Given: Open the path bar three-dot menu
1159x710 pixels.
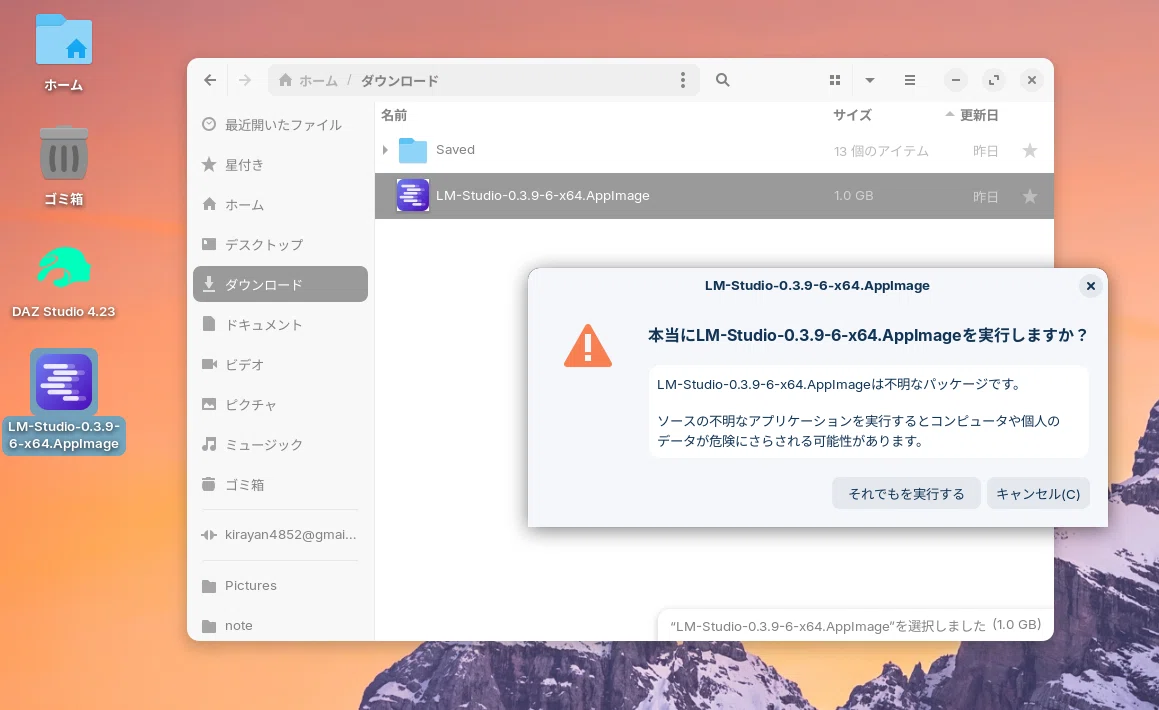Looking at the screenshot, I should (682, 80).
